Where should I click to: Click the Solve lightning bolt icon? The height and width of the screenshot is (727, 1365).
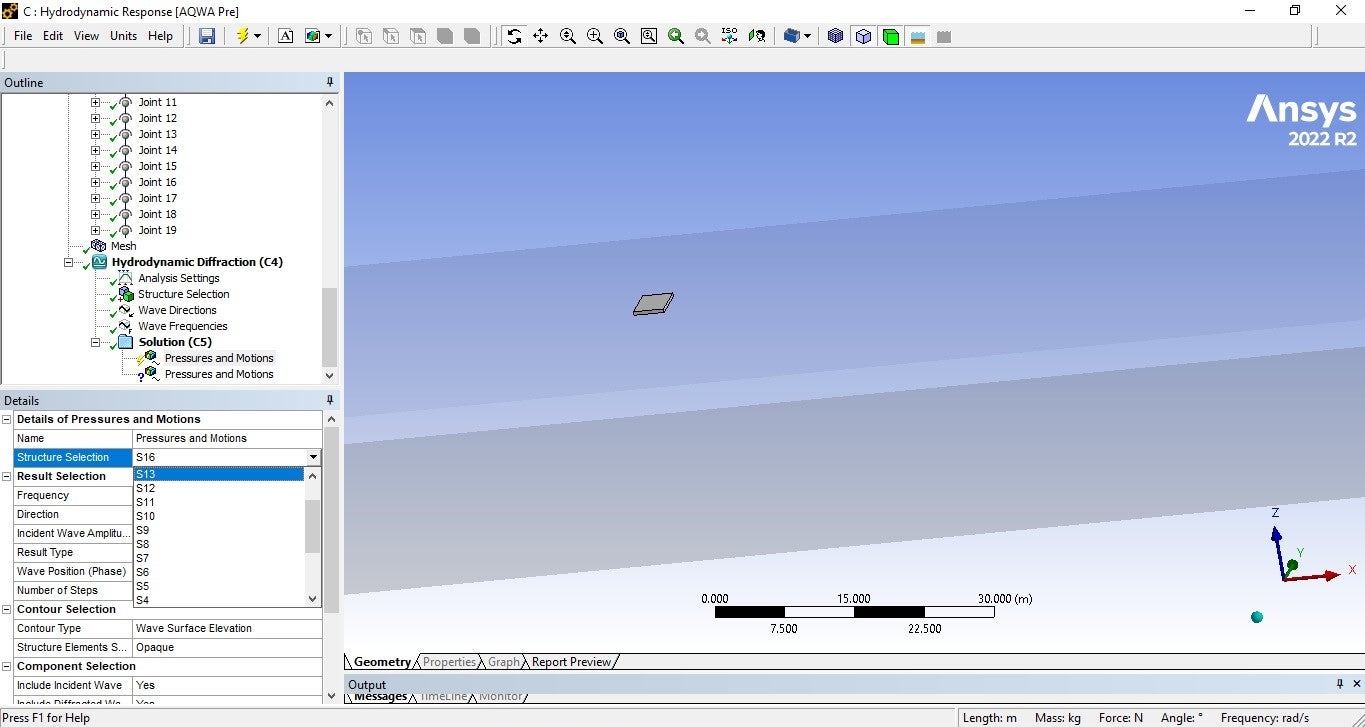[x=242, y=36]
